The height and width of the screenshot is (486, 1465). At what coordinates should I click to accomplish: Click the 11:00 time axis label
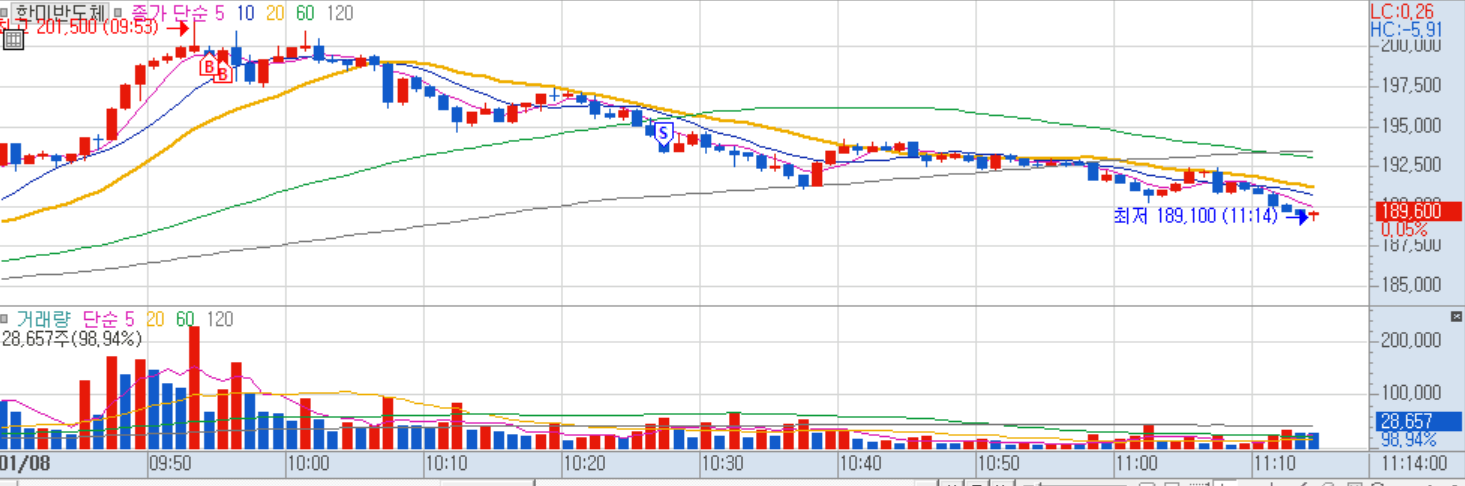1137,463
